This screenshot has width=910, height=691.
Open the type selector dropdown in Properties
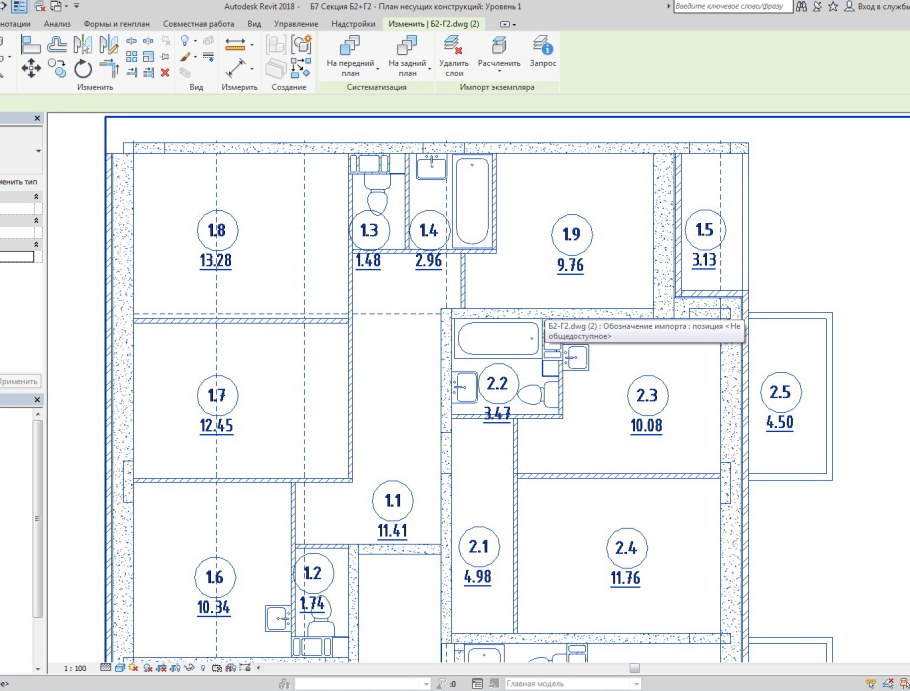tap(38, 151)
